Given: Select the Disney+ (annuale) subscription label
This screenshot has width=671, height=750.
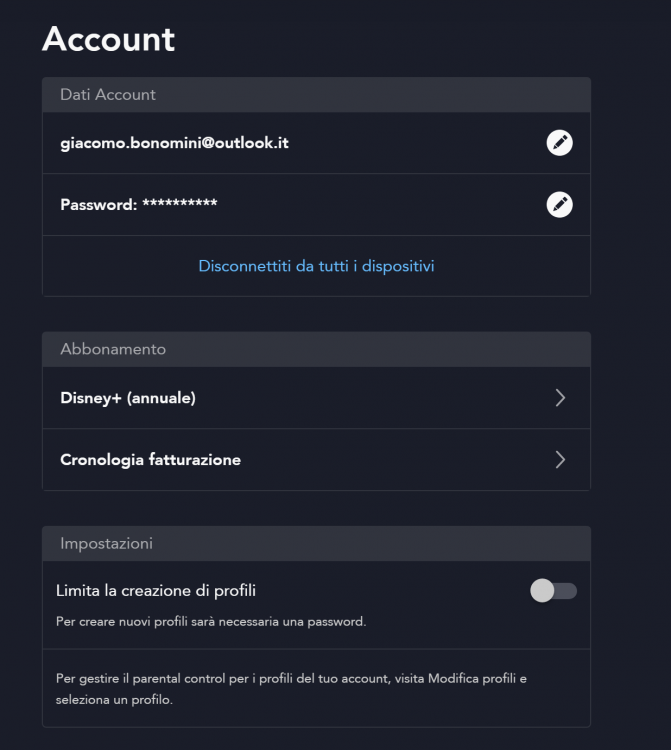Looking at the screenshot, I should [128, 398].
